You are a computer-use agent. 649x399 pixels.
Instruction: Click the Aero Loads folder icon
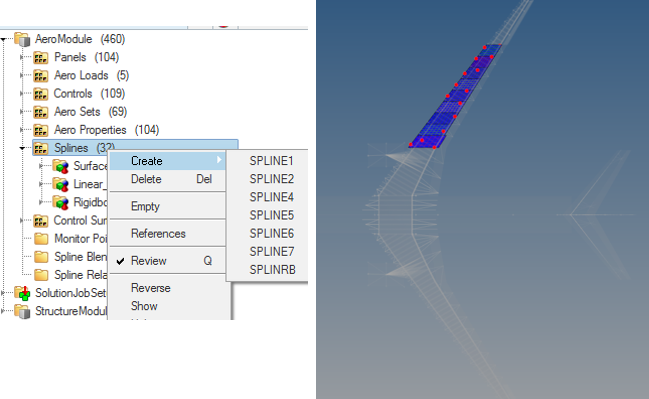(x=41, y=75)
